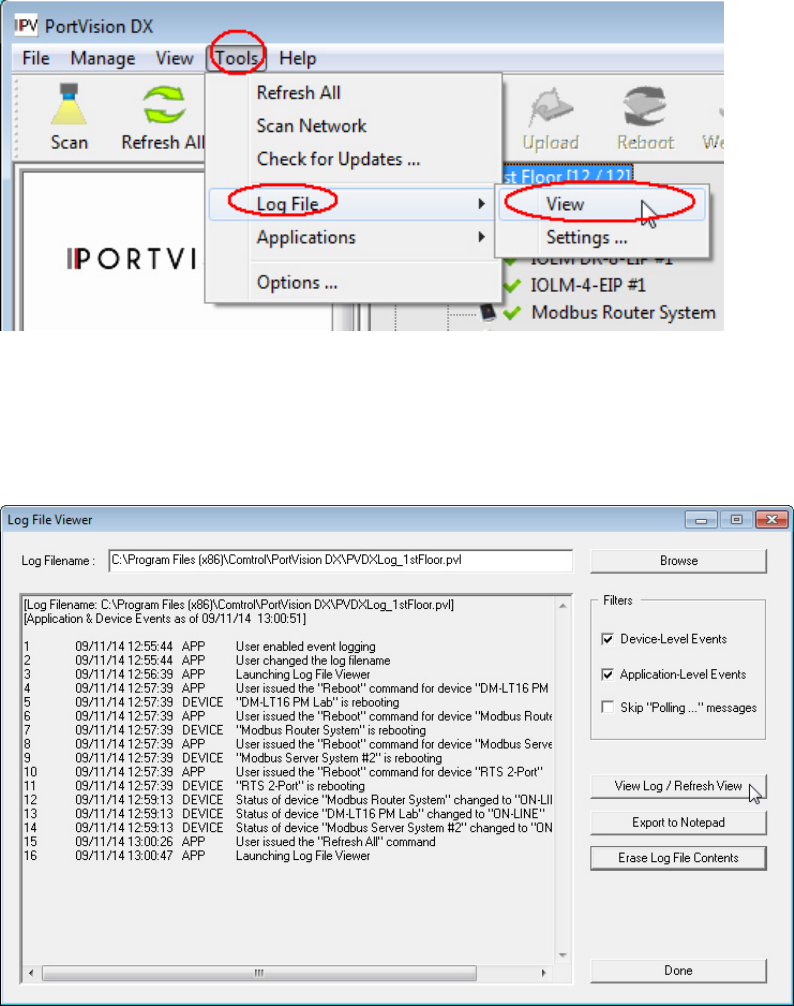Viewport: 794px width, 1006px height.
Task: Open the File menu
Action: click(x=36, y=58)
